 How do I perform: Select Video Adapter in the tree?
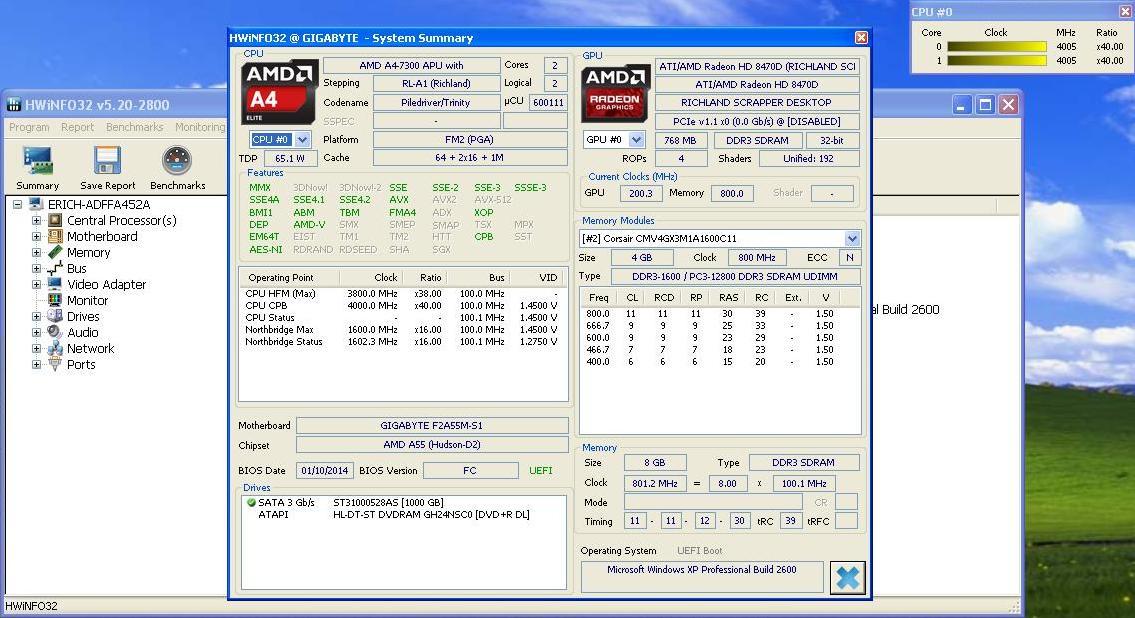[106, 284]
